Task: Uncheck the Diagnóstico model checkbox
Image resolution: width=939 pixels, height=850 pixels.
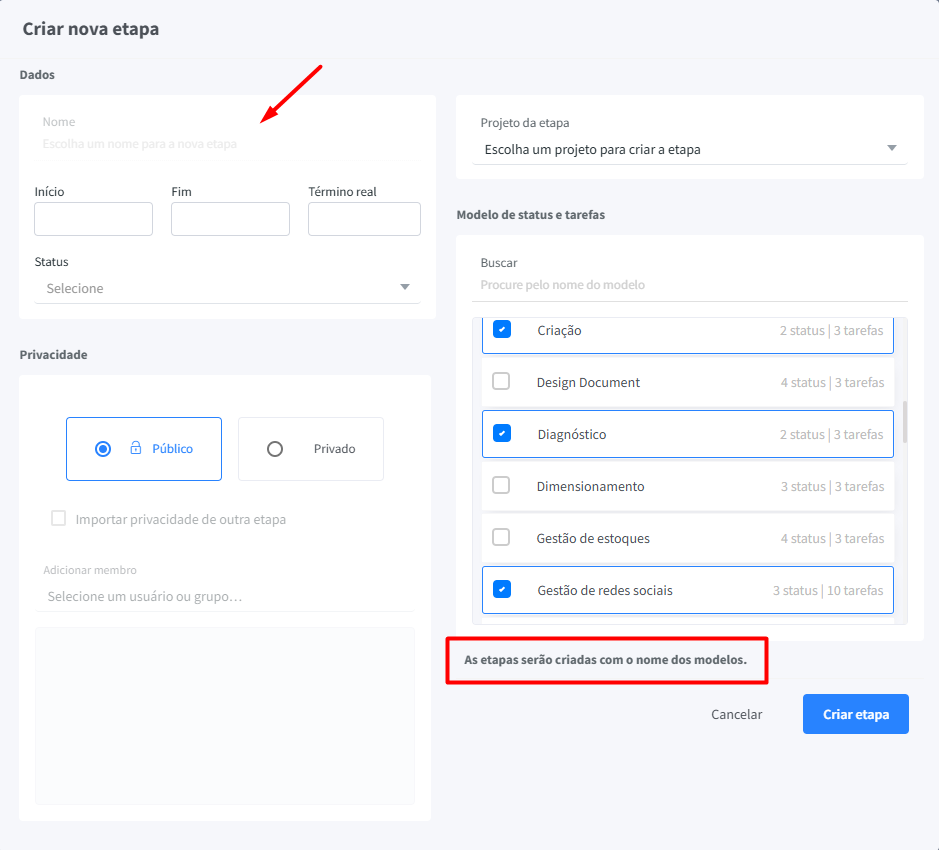Action: [x=502, y=433]
